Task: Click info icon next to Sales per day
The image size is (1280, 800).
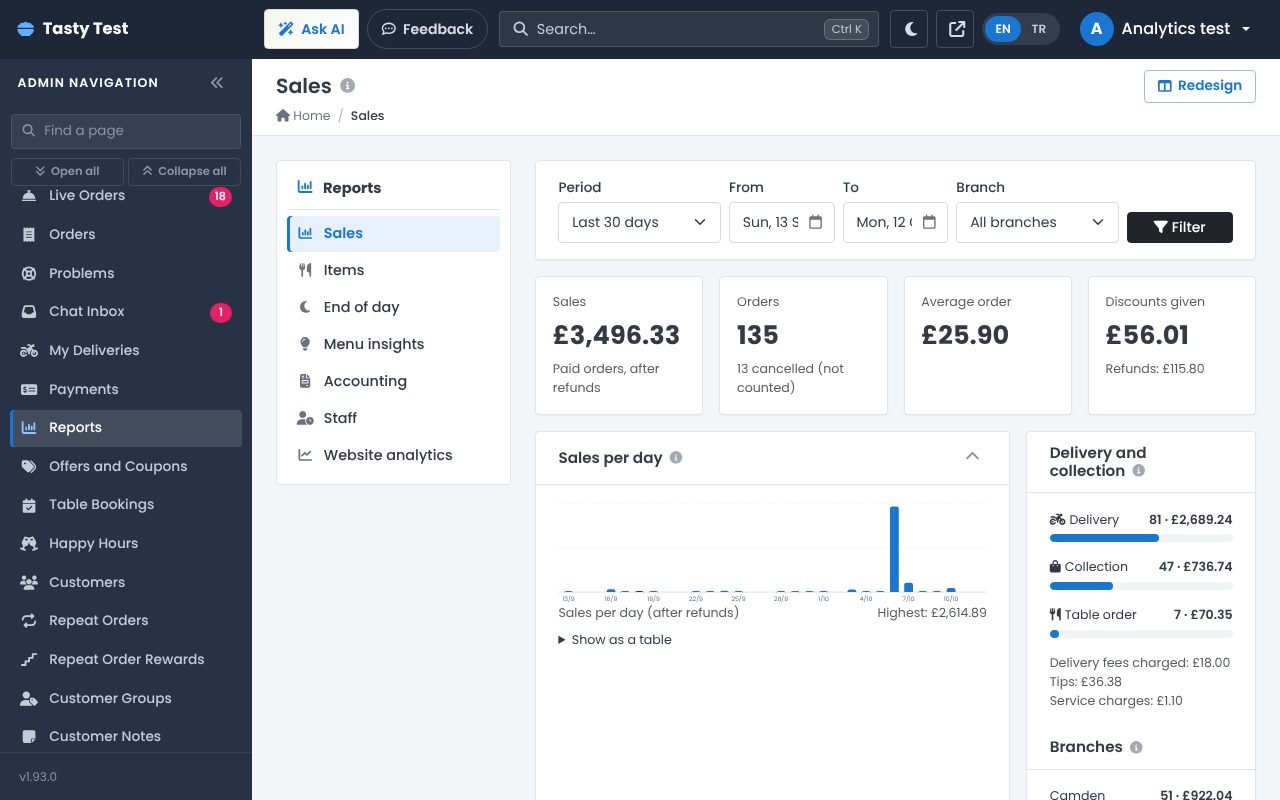Action: click(676, 458)
